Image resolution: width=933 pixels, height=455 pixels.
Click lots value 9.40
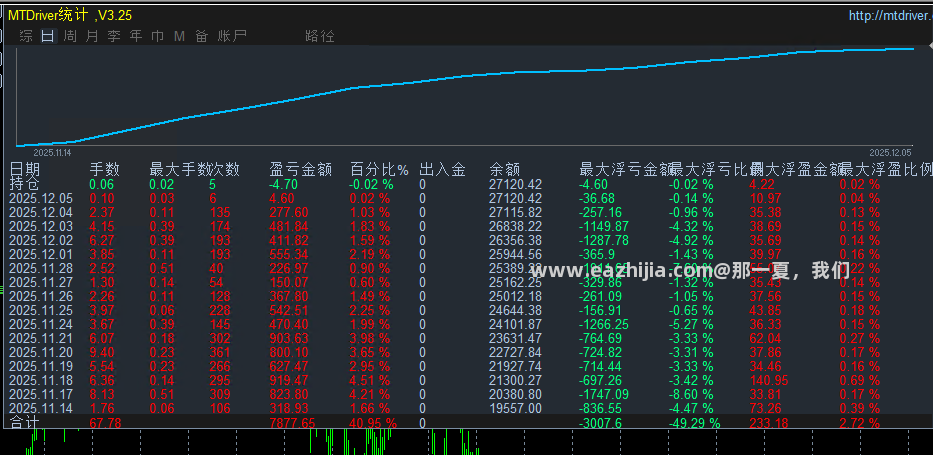pos(102,352)
